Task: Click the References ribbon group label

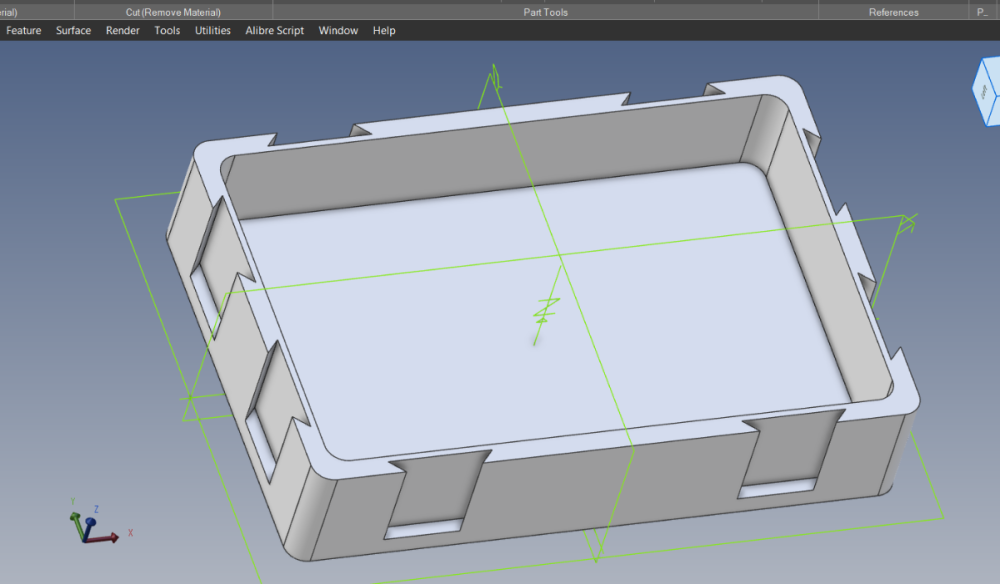Action: 893,12
